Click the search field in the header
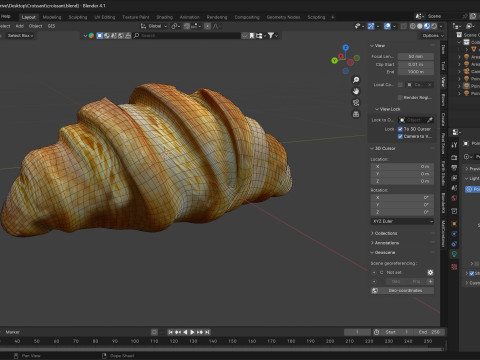Viewport: 480px width, 360px height. pyautogui.click(x=187, y=36)
